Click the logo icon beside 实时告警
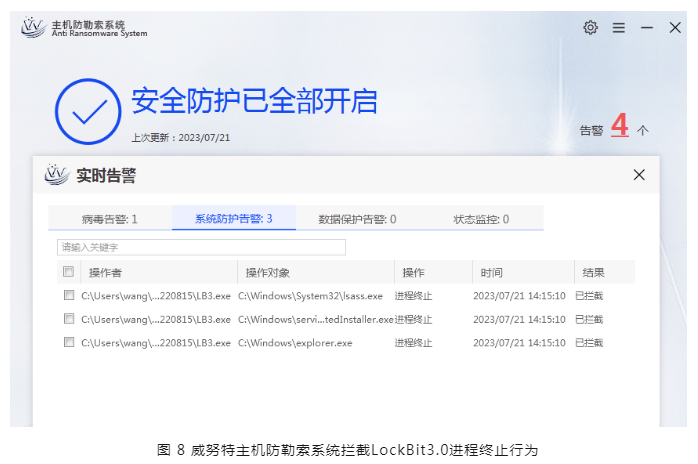698x464 pixels. point(57,175)
